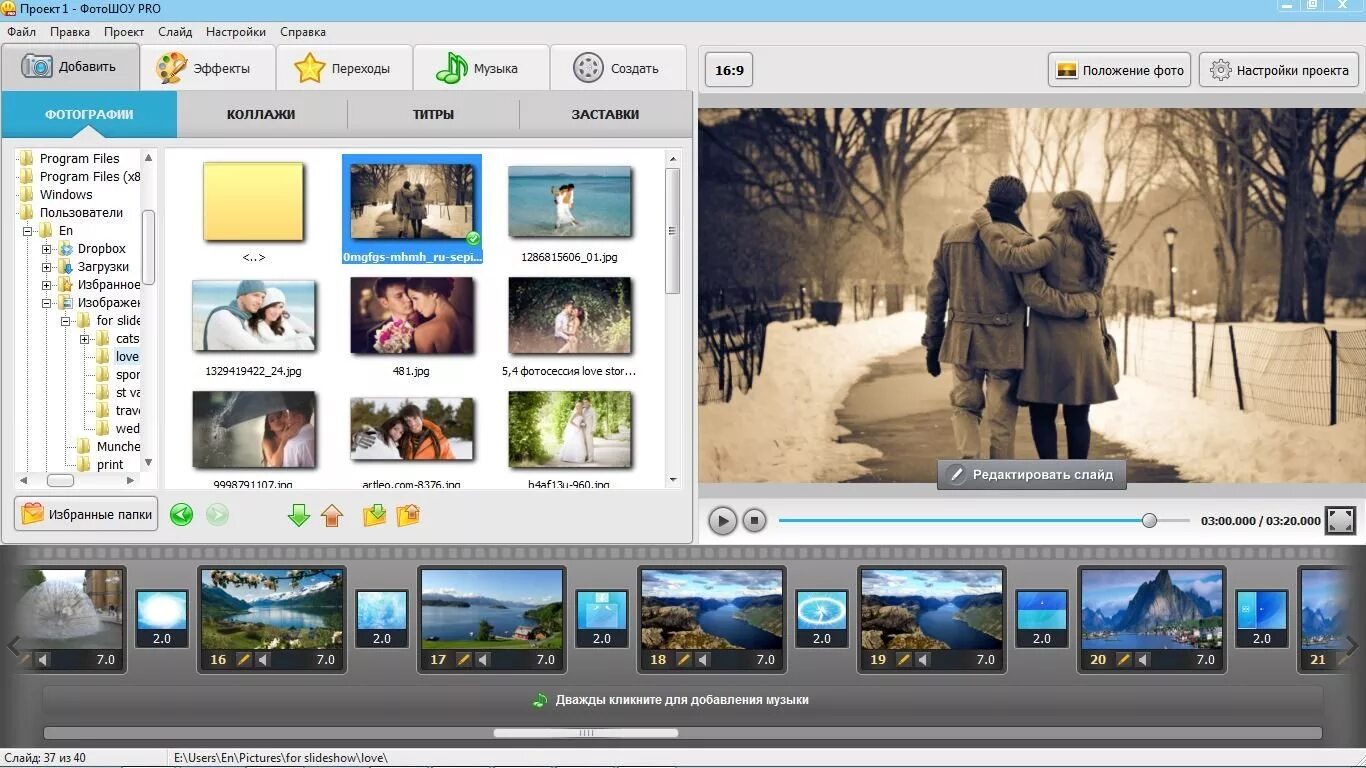1366x768 pixels.
Task: Stop the slideshow preview
Action: (755, 520)
